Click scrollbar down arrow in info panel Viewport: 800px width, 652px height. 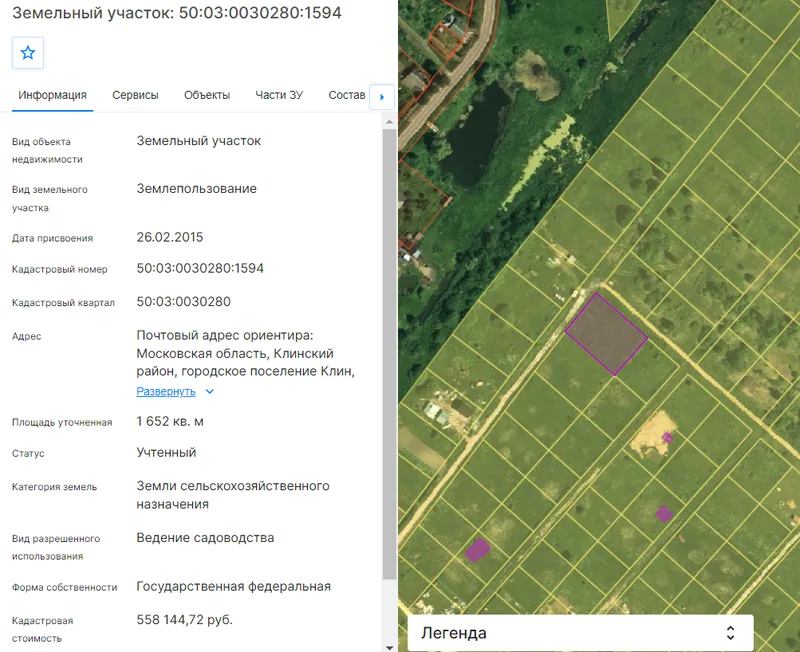389,647
